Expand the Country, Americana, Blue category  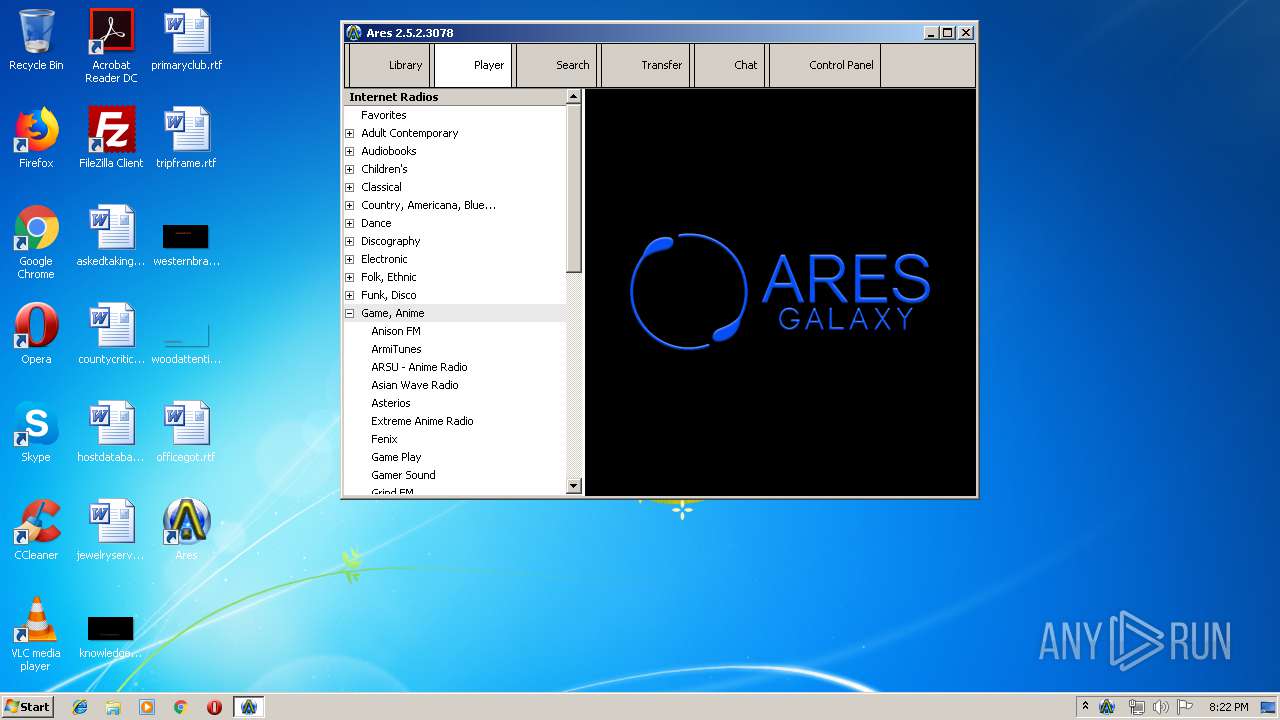(350, 205)
